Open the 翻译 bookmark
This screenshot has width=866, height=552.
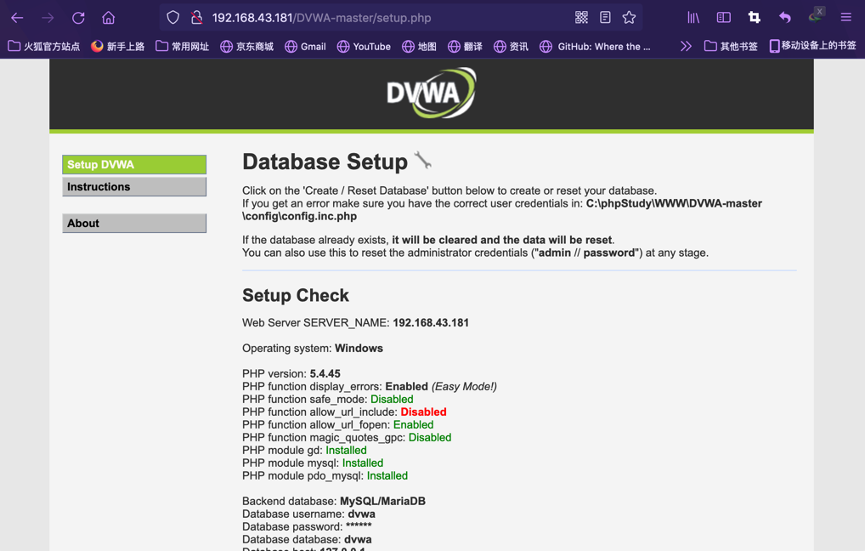point(465,46)
